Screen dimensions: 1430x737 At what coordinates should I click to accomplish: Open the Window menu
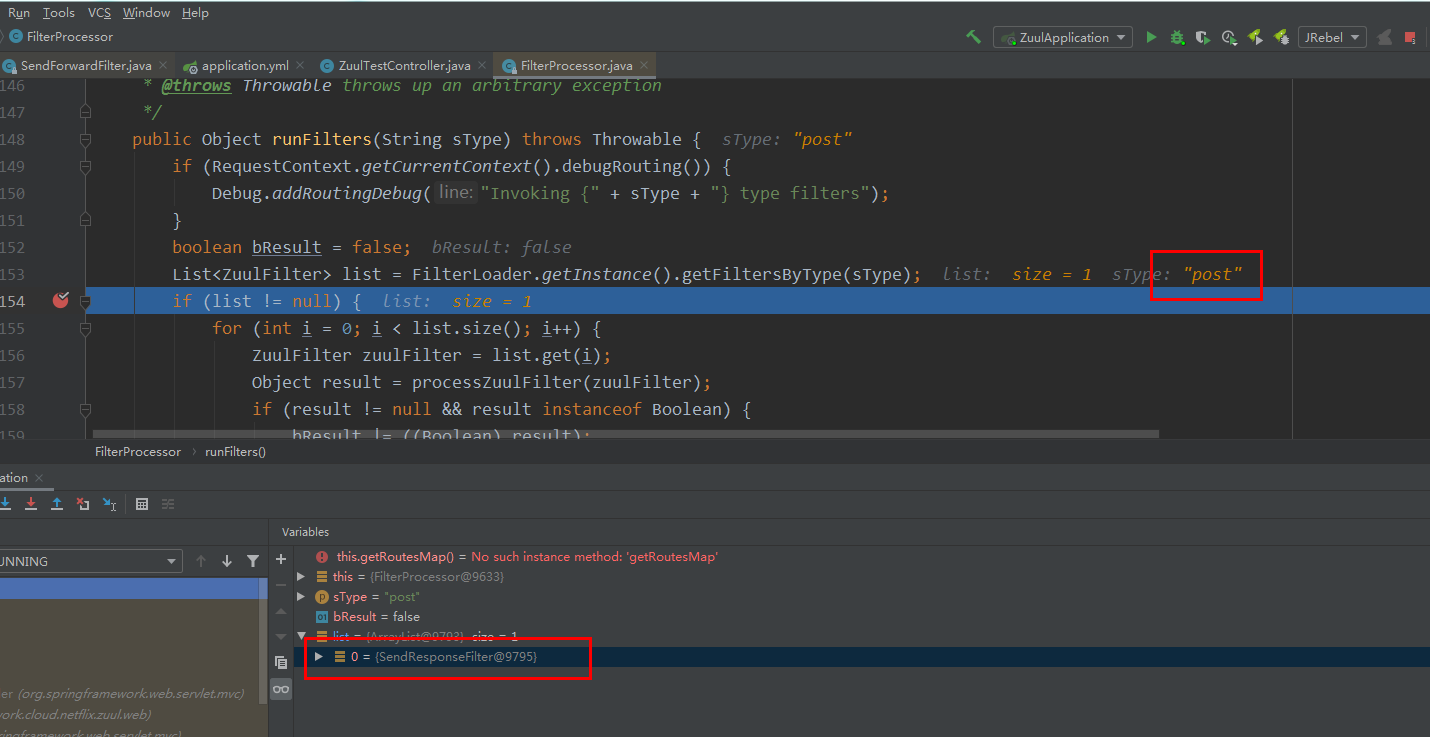point(146,12)
